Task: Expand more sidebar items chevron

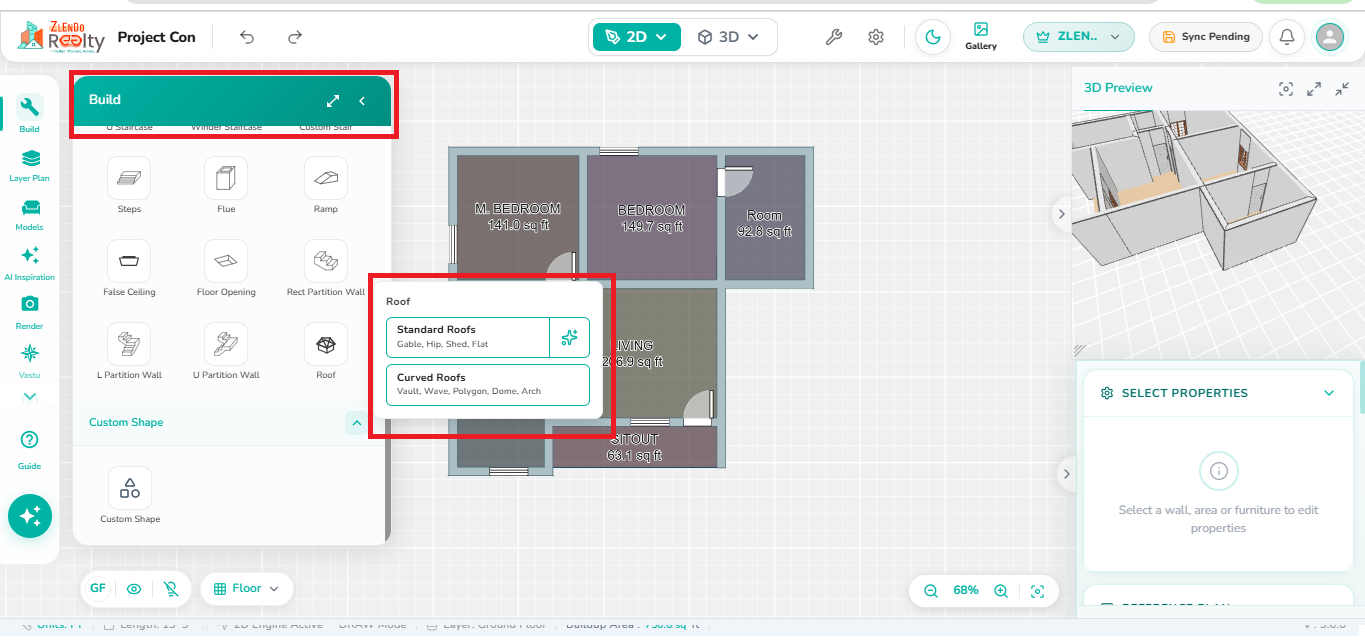Action: click(x=30, y=397)
